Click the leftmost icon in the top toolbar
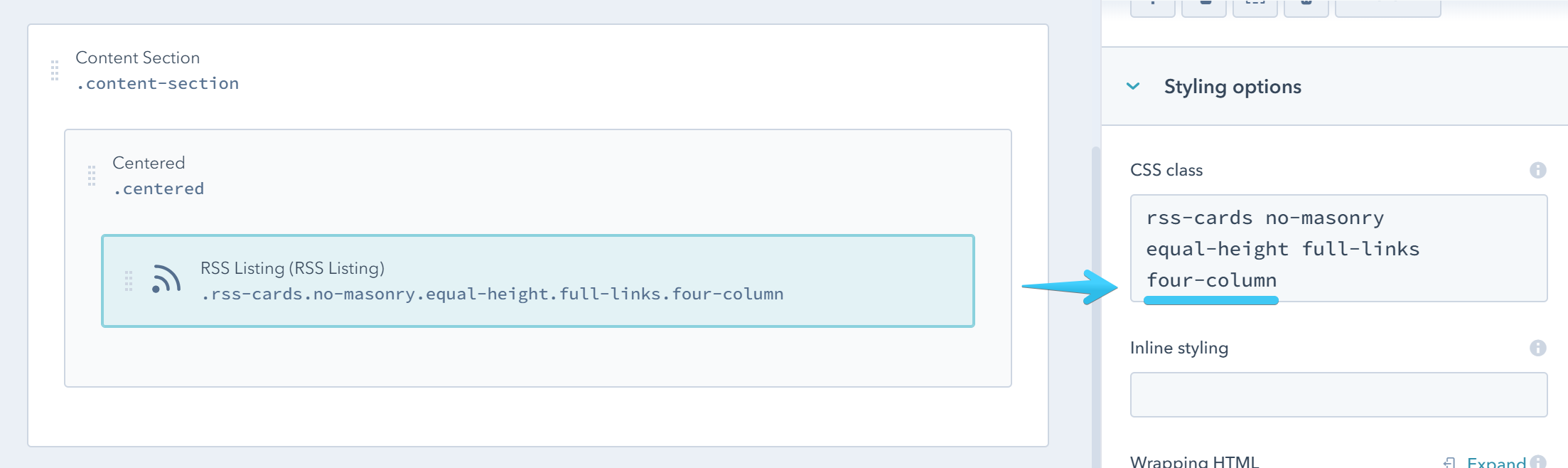 1154,7
